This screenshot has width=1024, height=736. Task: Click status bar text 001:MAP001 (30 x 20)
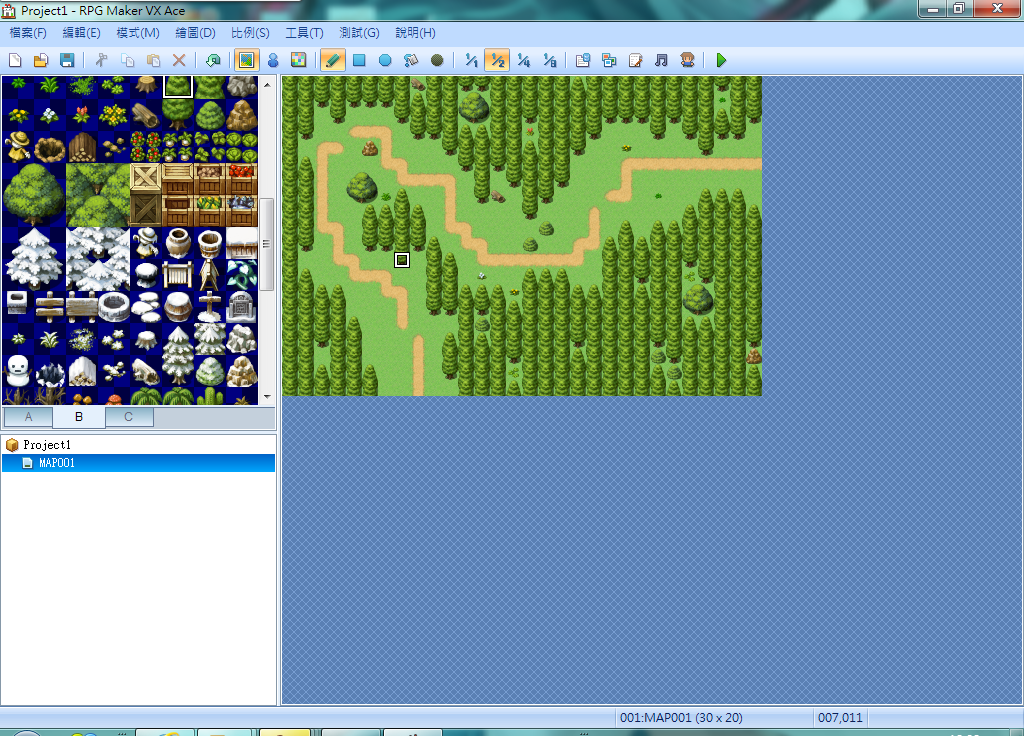[x=681, y=718]
